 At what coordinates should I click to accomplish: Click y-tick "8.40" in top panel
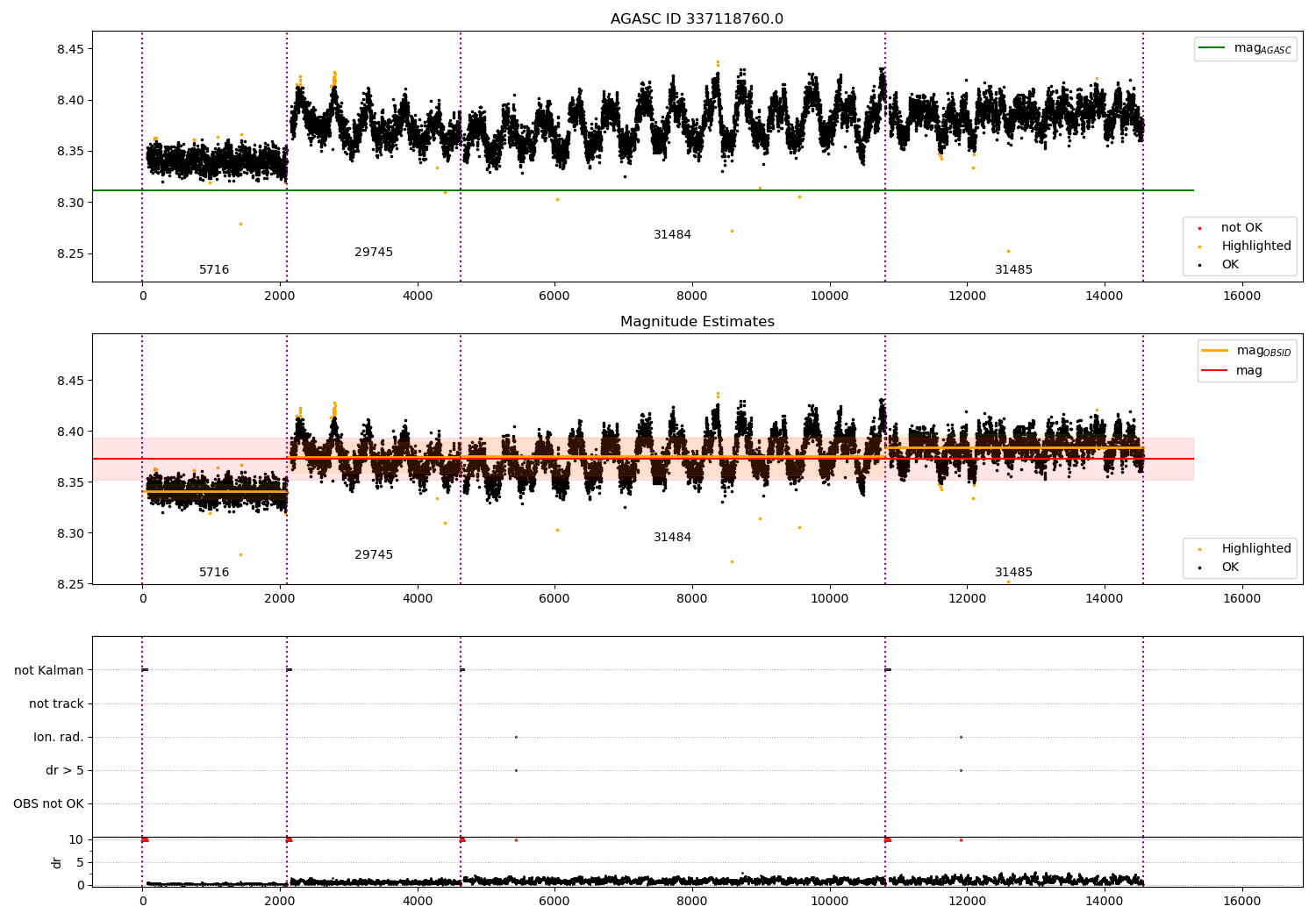[70, 100]
